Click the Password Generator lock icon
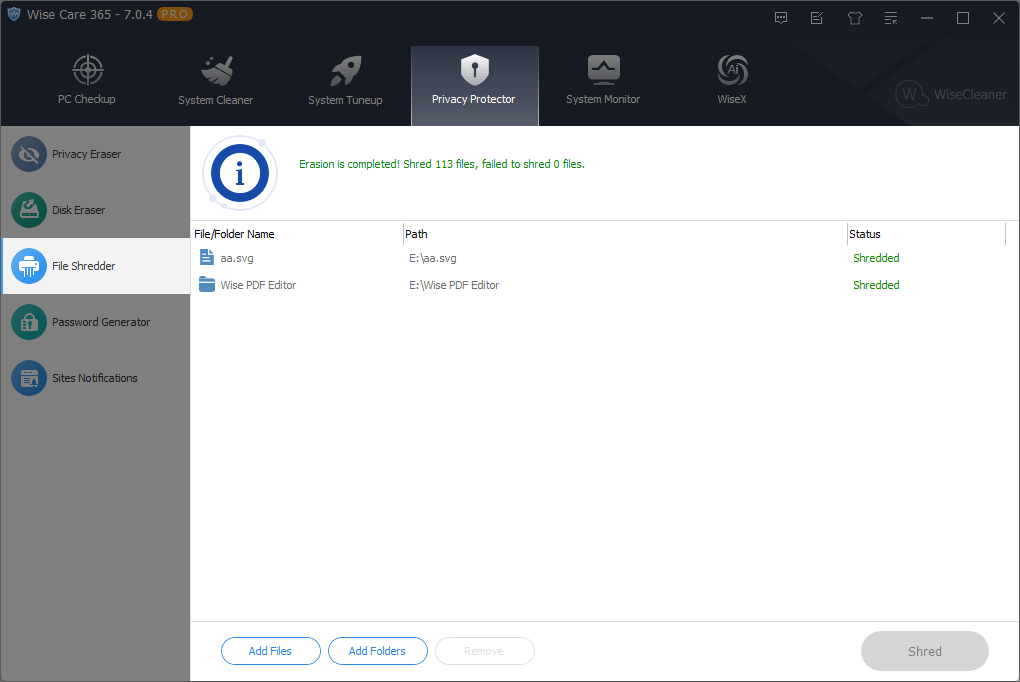The height and width of the screenshot is (682, 1020). click(29, 322)
